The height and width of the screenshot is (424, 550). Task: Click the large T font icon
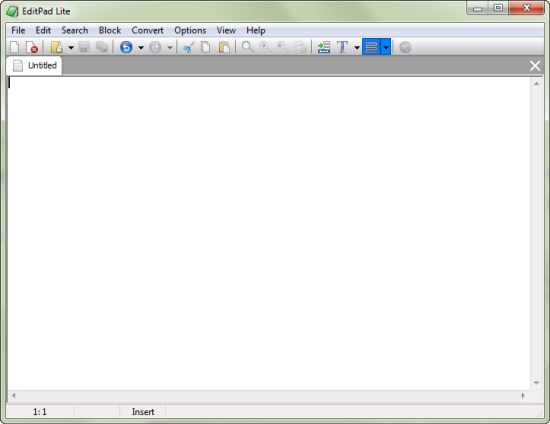[x=342, y=47]
